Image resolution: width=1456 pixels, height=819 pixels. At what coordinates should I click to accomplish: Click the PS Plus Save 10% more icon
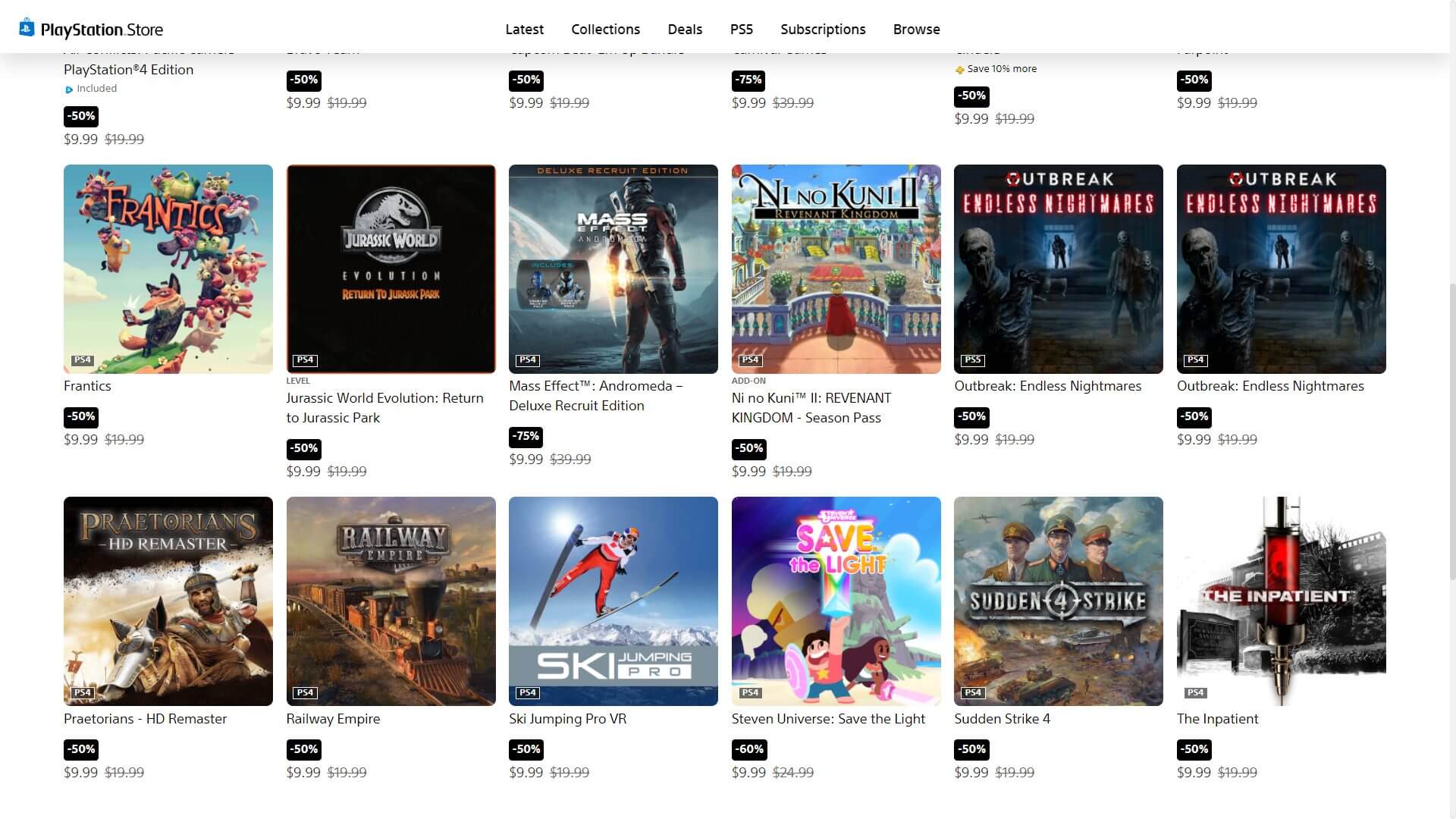pyautogui.click(x=959, y=70)
